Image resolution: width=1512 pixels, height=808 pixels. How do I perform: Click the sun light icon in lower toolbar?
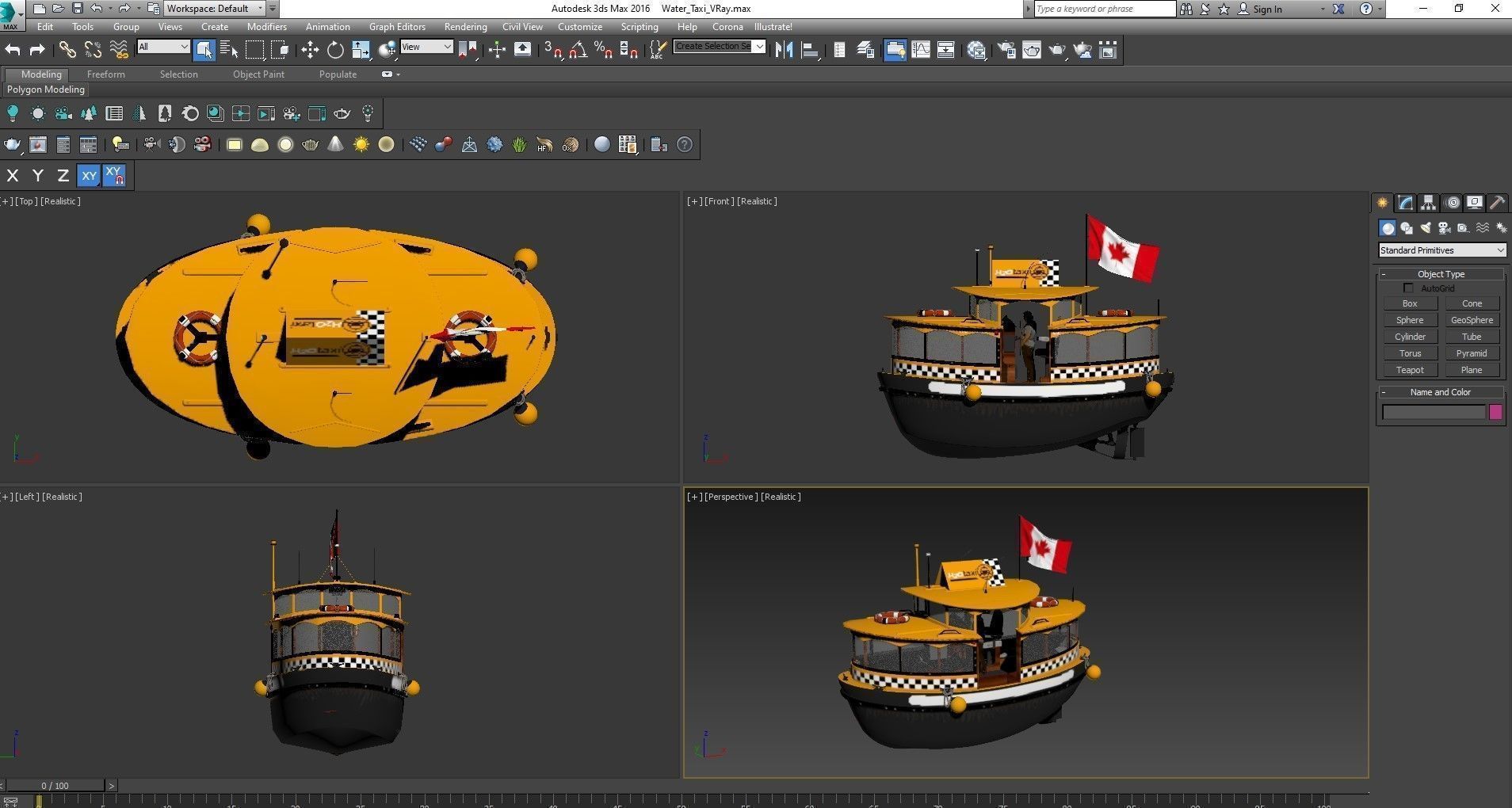pyautogui.click(x=361, y=144)
